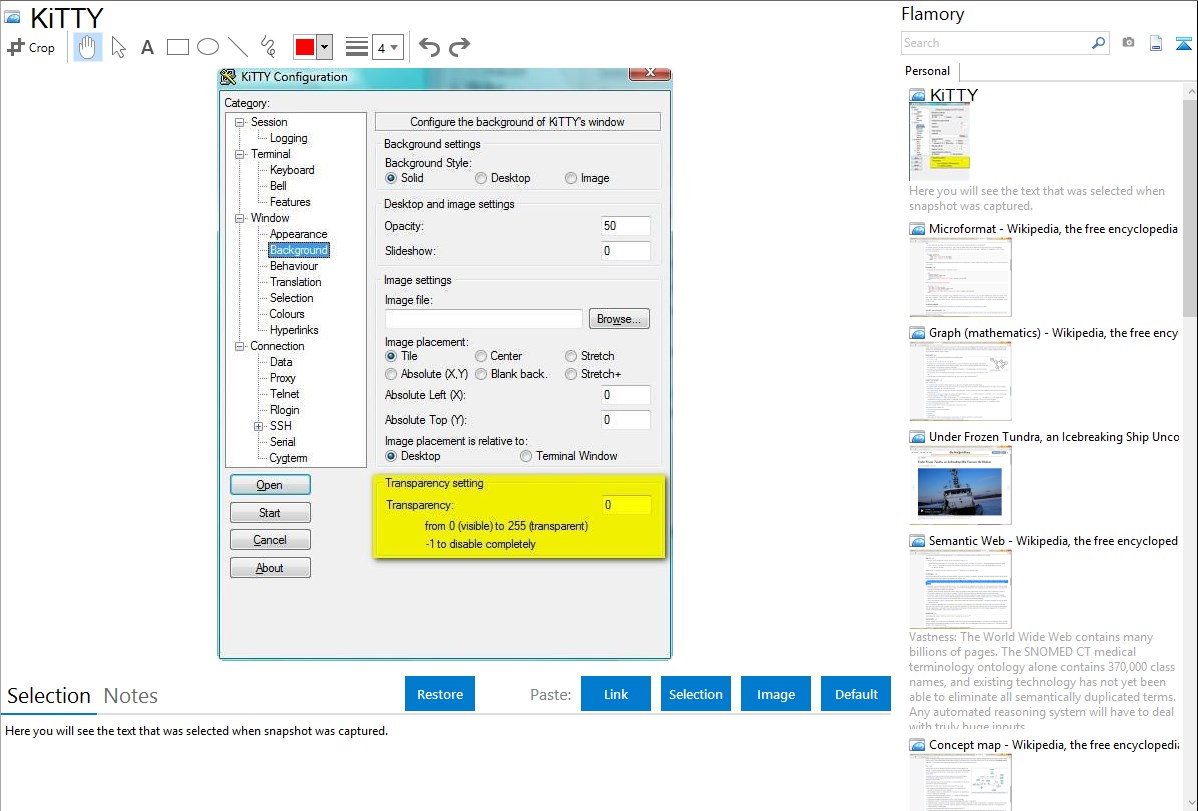
Task: Select Desktop background style
Action: coord(481,178)
